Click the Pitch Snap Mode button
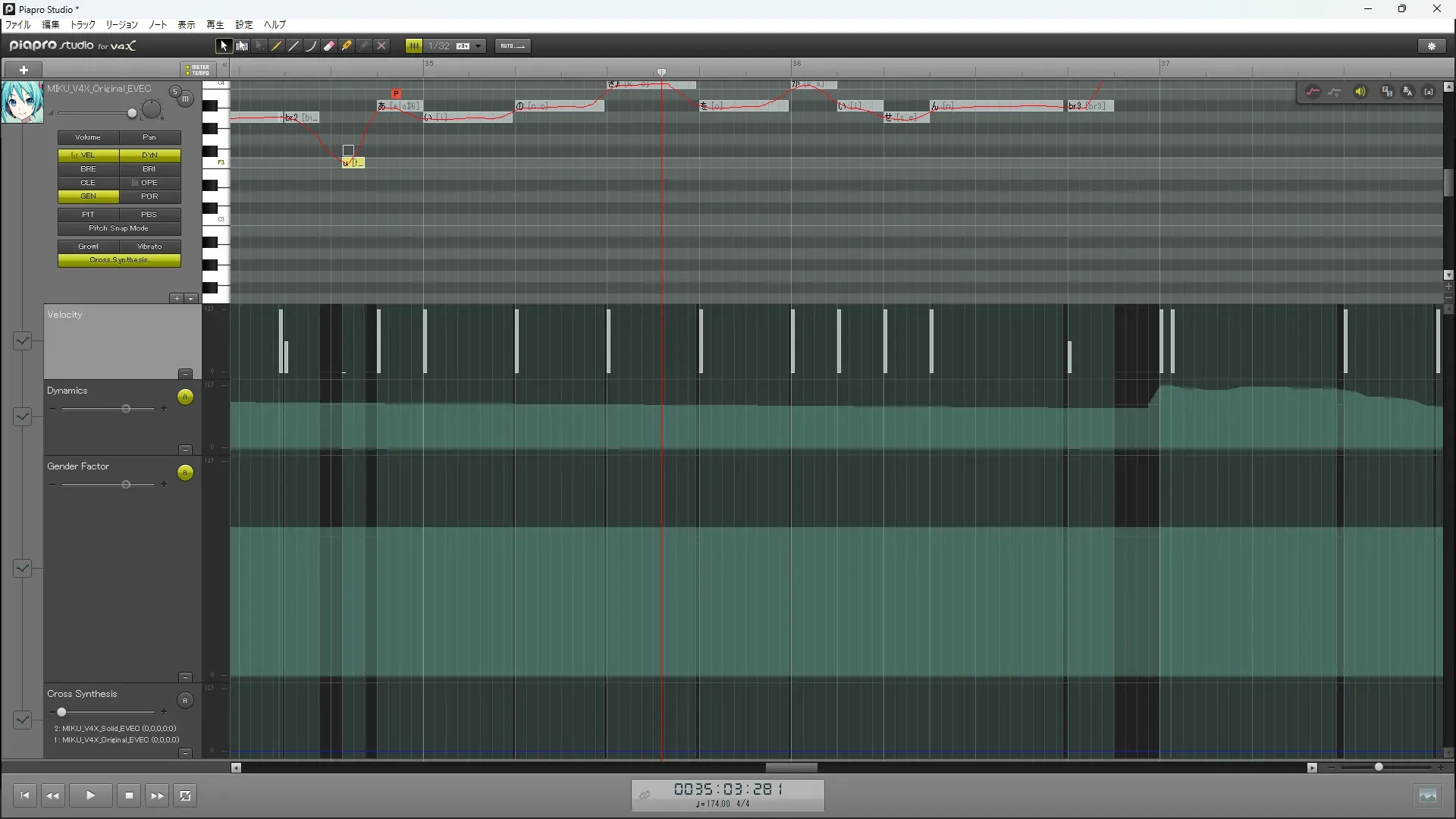 click(119, 228)
